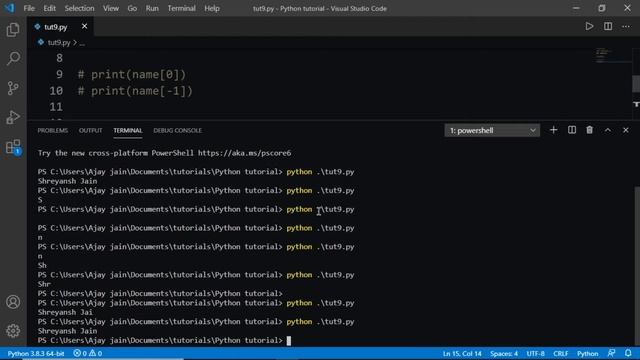Open the Help menu
Viewport: 640px width, 360px height.
point(212,8)
